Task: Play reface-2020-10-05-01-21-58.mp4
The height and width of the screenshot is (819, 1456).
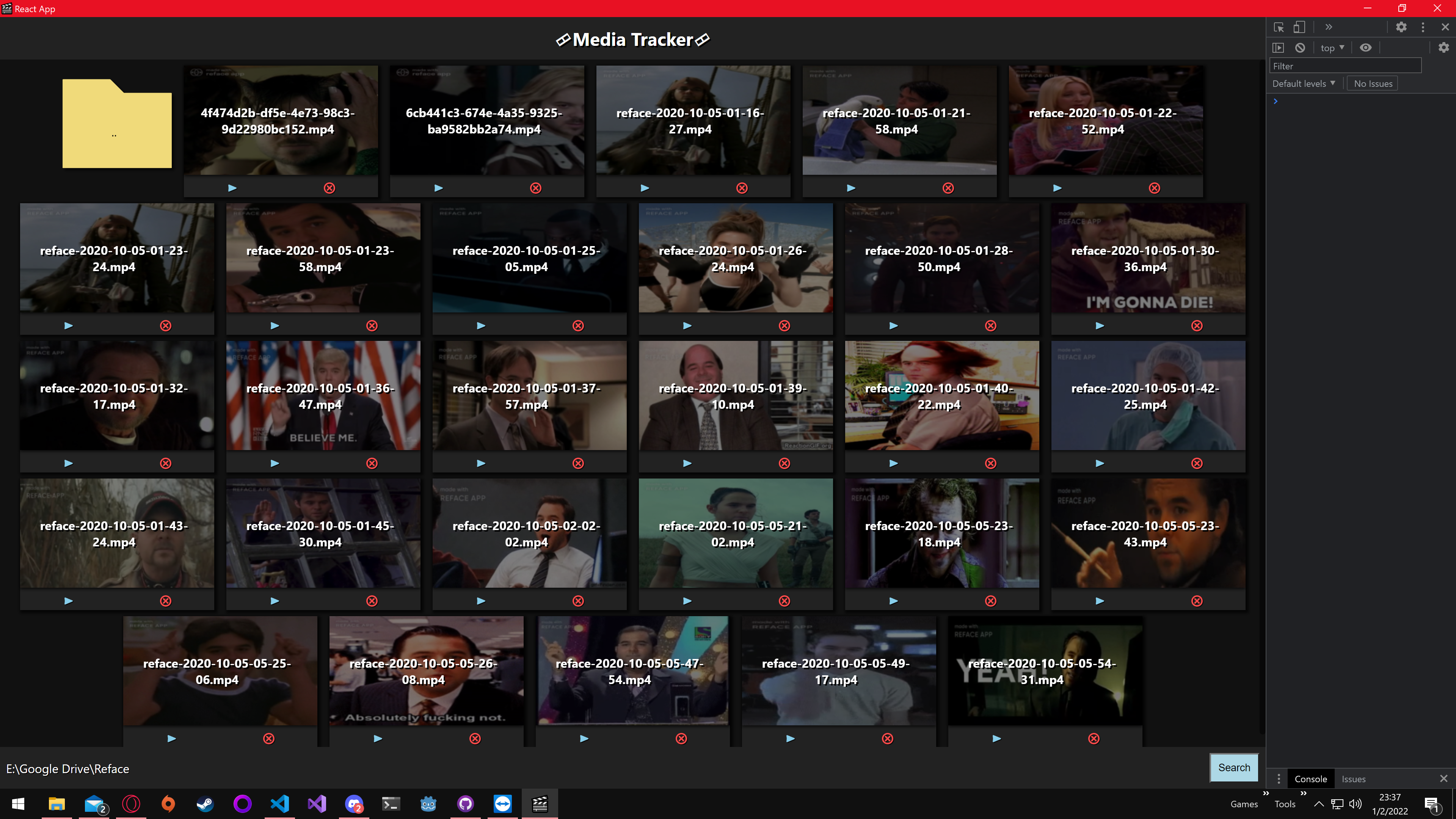Action: tap(851, 188)
